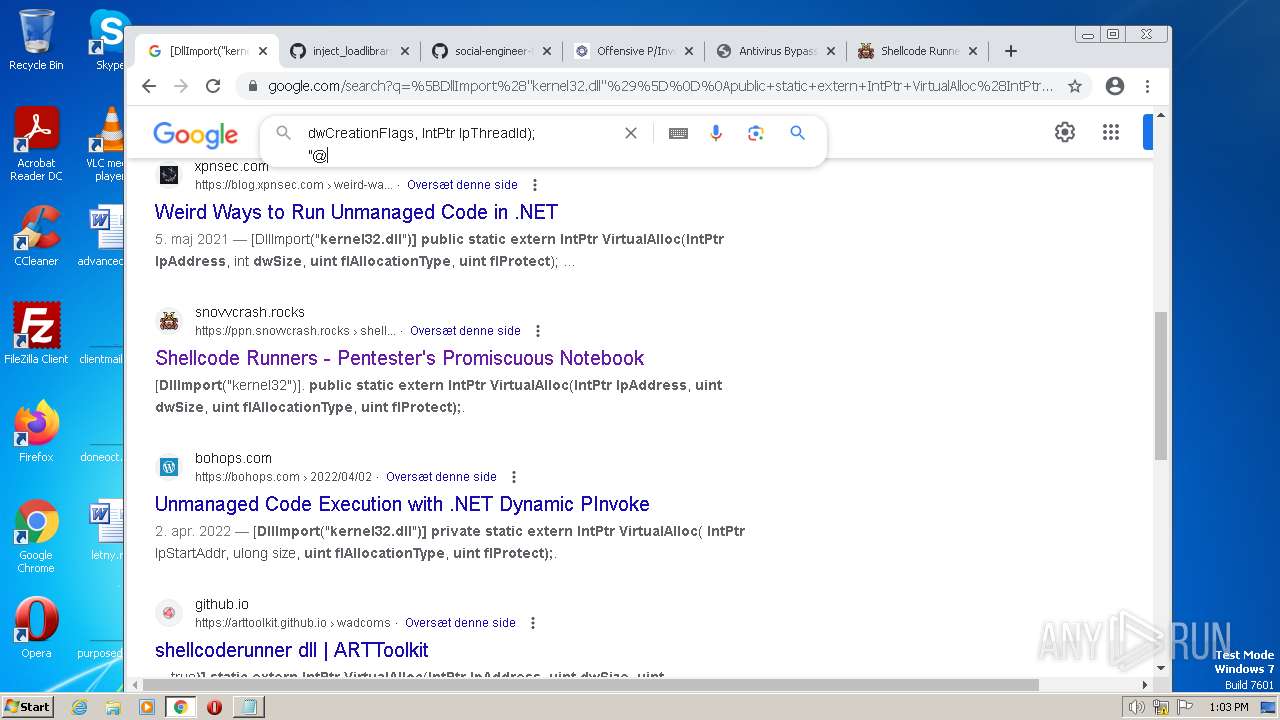This screenshot has width=1280, height=720.
Task: Search by image with Google Lens
Action: click(756, 133)
